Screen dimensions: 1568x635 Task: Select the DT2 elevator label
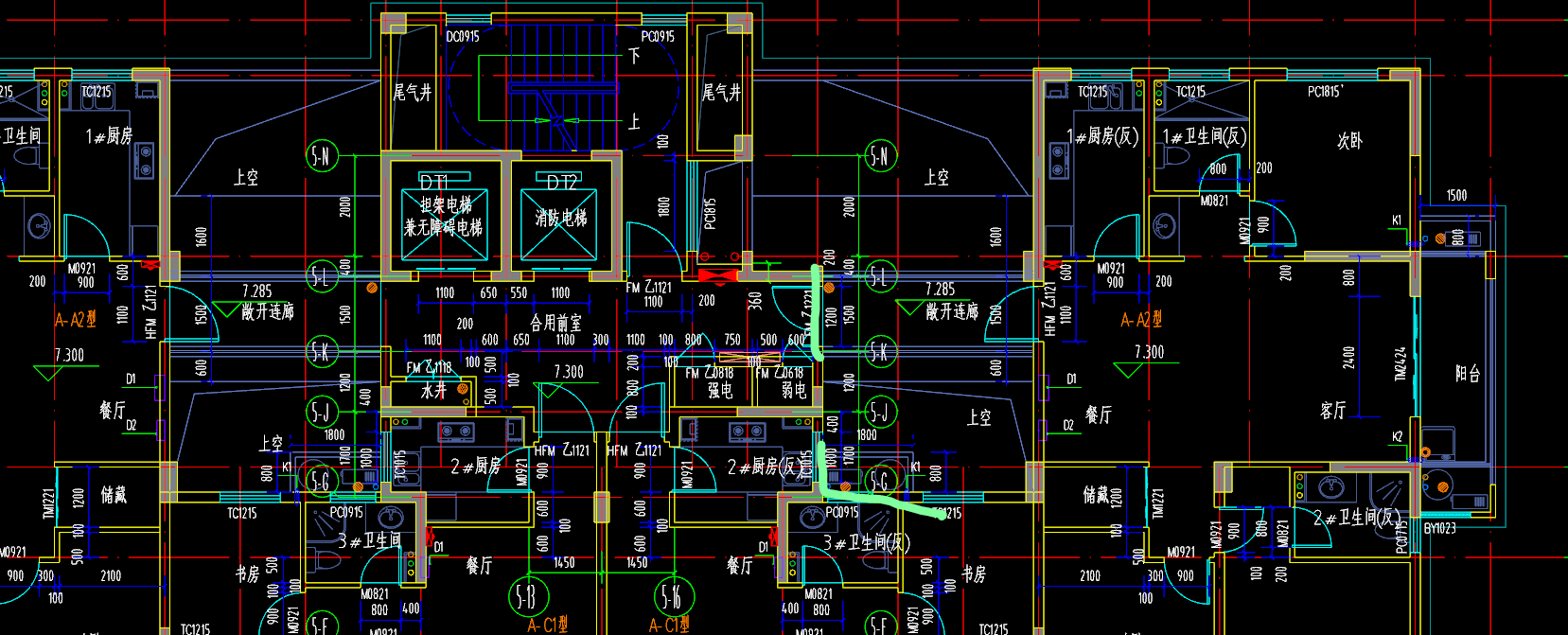(561, 182)
